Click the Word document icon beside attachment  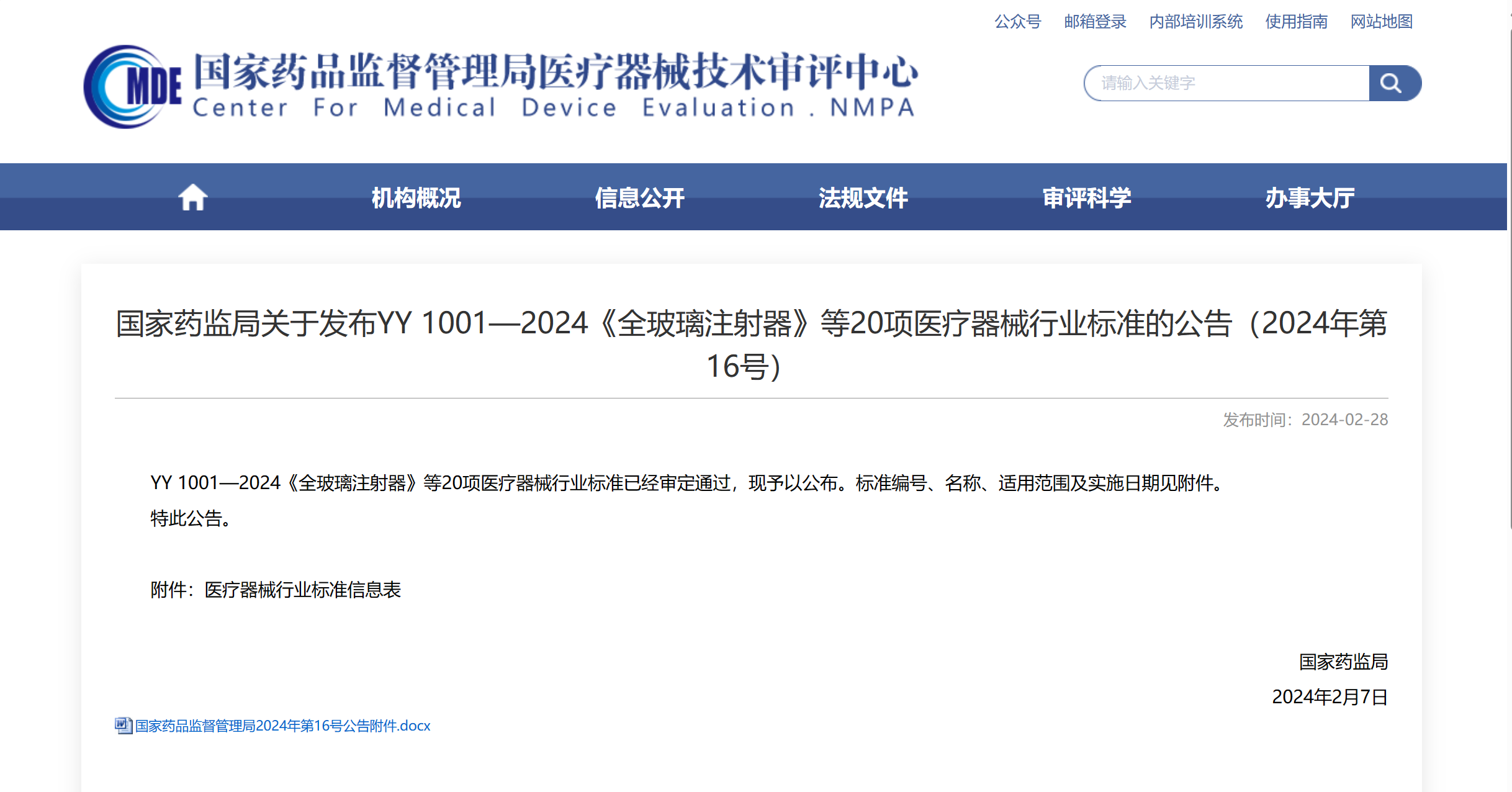click(x=124, y=726)
